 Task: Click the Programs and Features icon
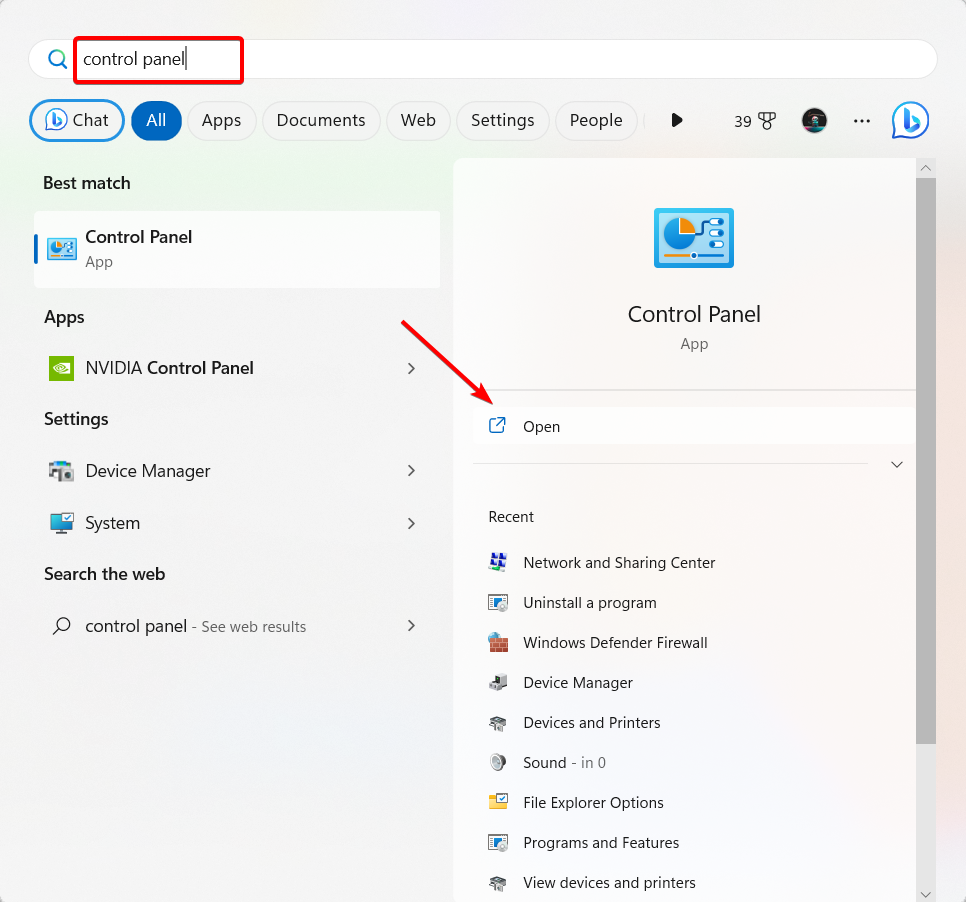(x=498, y=842)
